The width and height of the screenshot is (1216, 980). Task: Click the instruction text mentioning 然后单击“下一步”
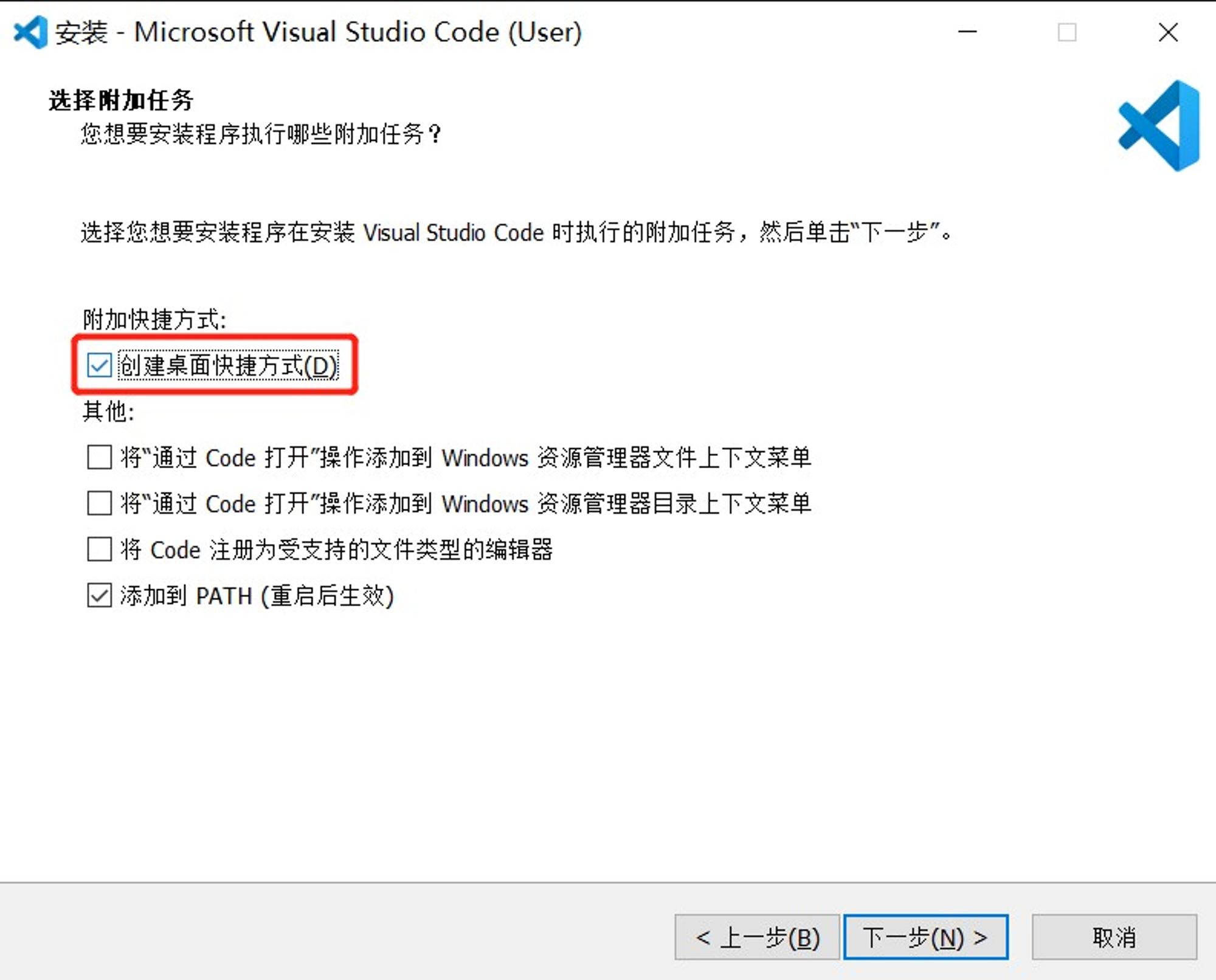coord(517,232)
